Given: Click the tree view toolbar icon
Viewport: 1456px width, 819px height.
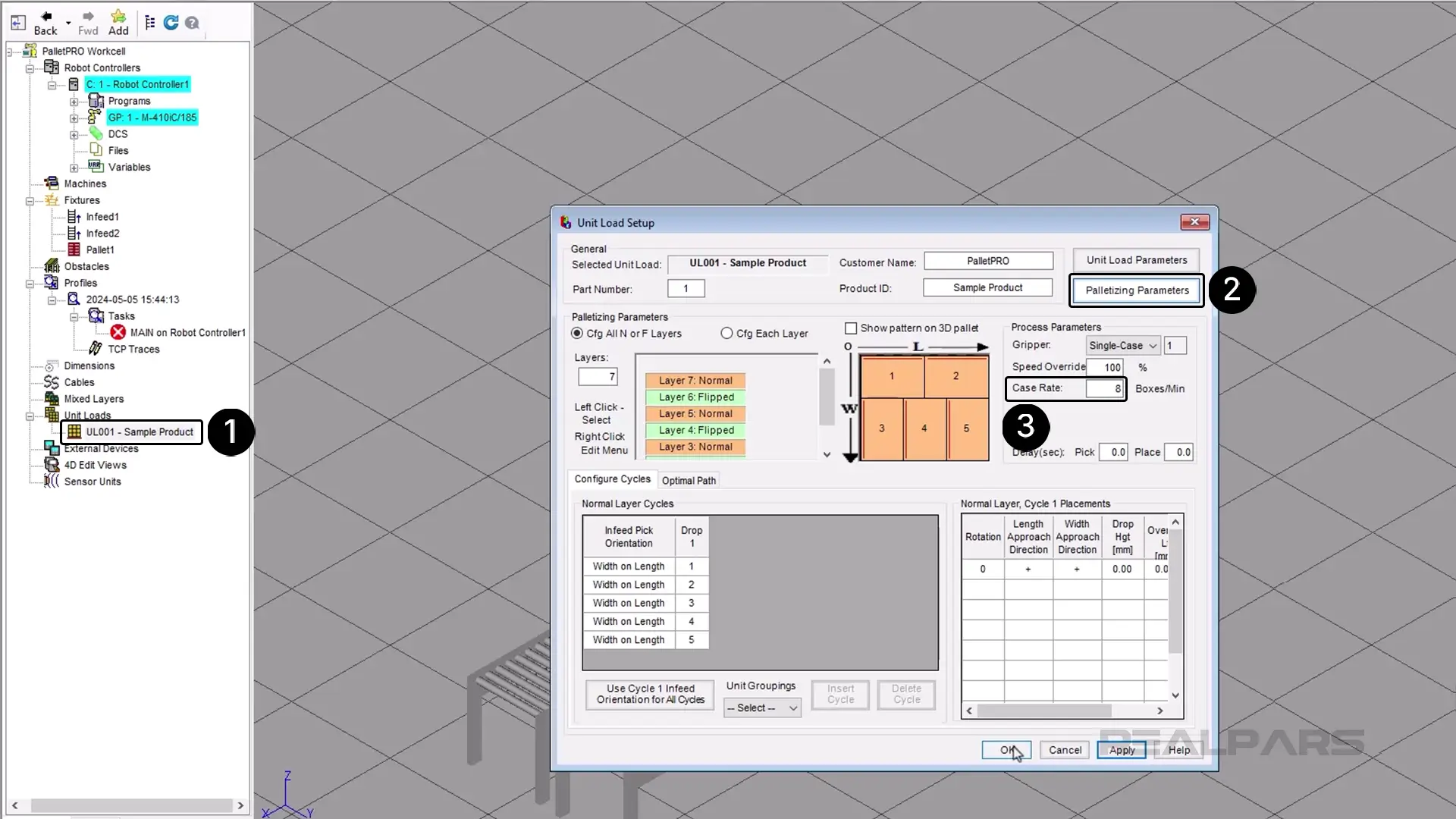Looking at the screenshot, I should click(x=150, y=23).
